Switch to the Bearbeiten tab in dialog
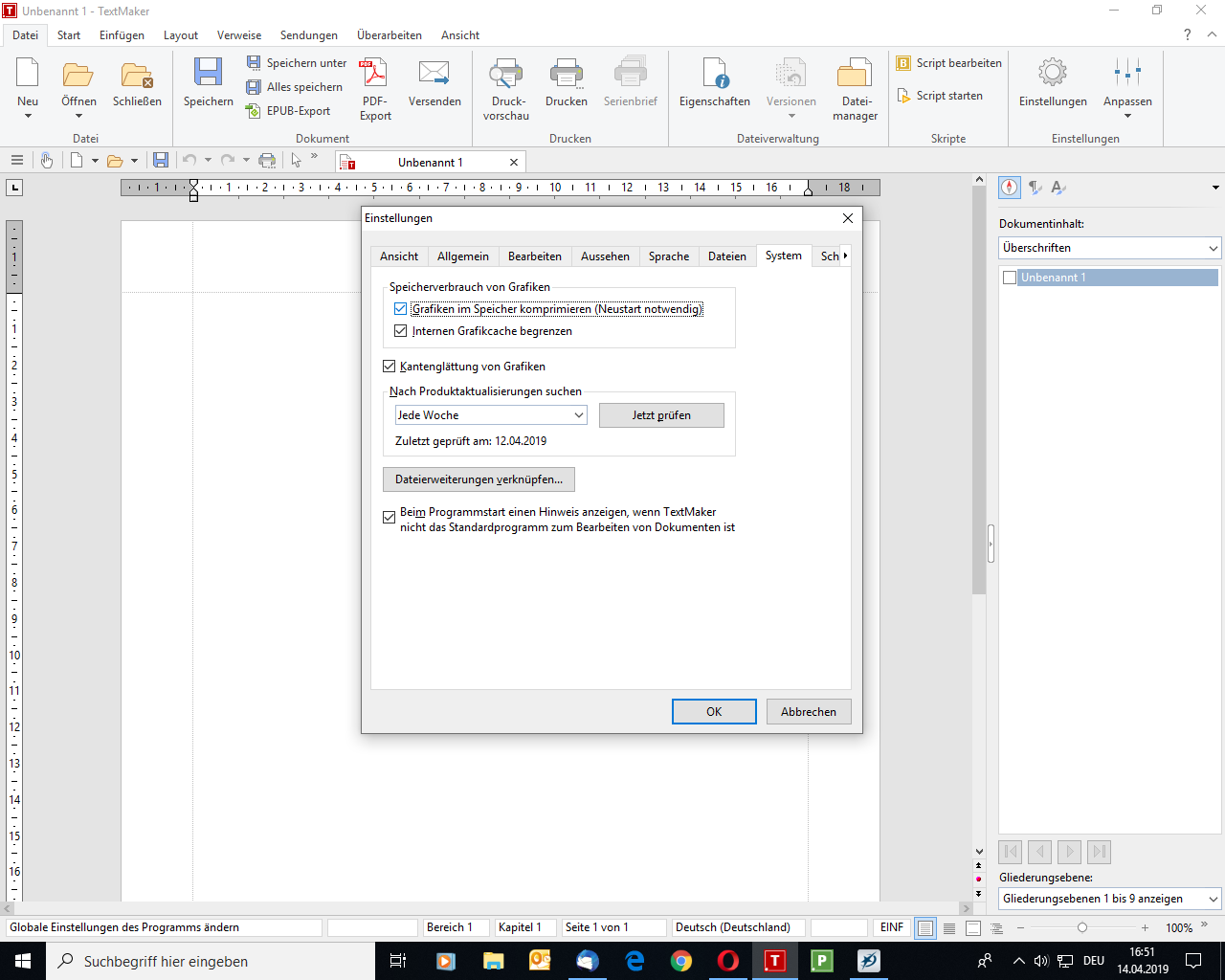 pos(535,256)
